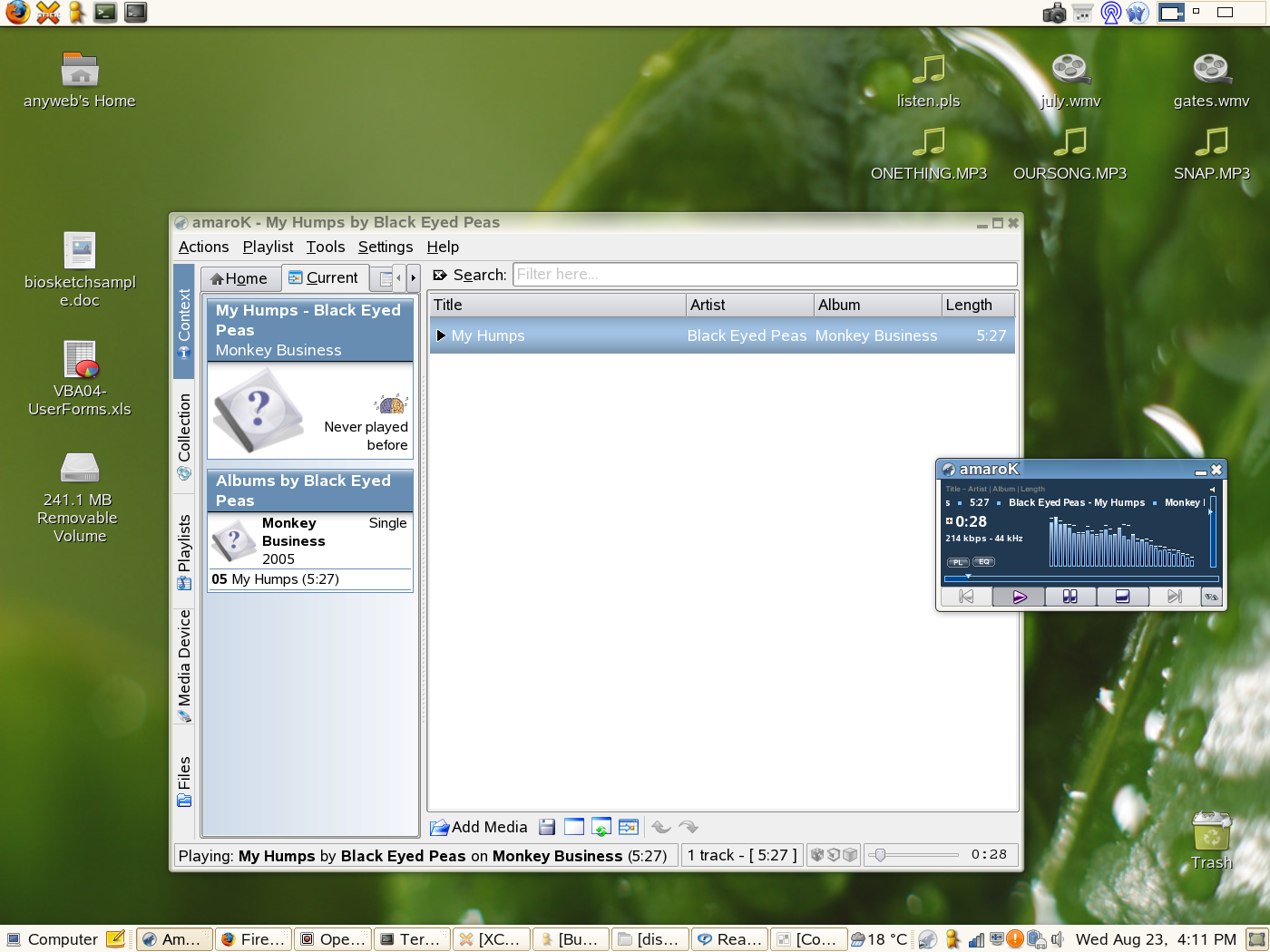The height and width of the screenshot is (952, 1270).
Task: Select VBA04-UserForms.xls desktop file
Action: (80, 378)
